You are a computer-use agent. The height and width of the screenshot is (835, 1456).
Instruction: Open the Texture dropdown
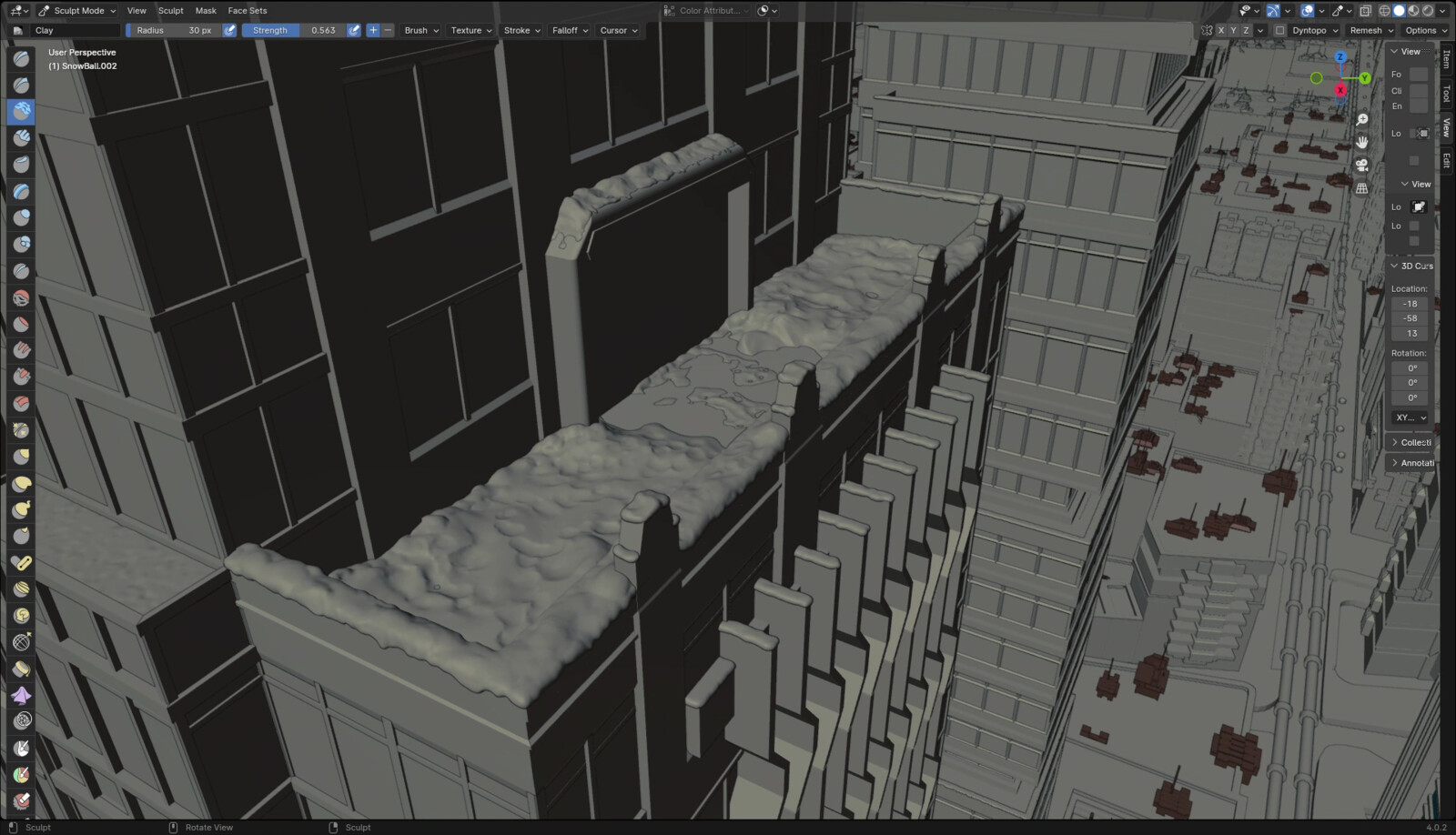pos(471,30)
